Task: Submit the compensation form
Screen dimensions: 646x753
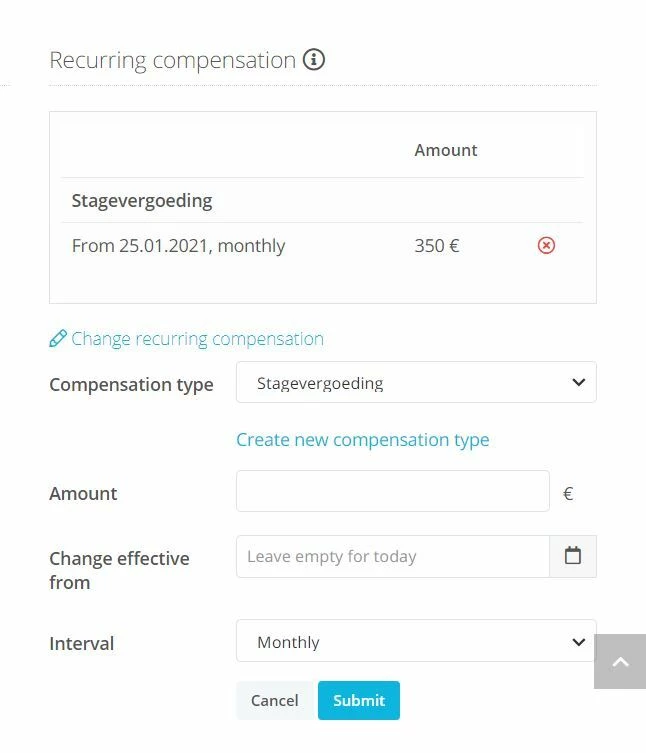Action: coord(359,700)
